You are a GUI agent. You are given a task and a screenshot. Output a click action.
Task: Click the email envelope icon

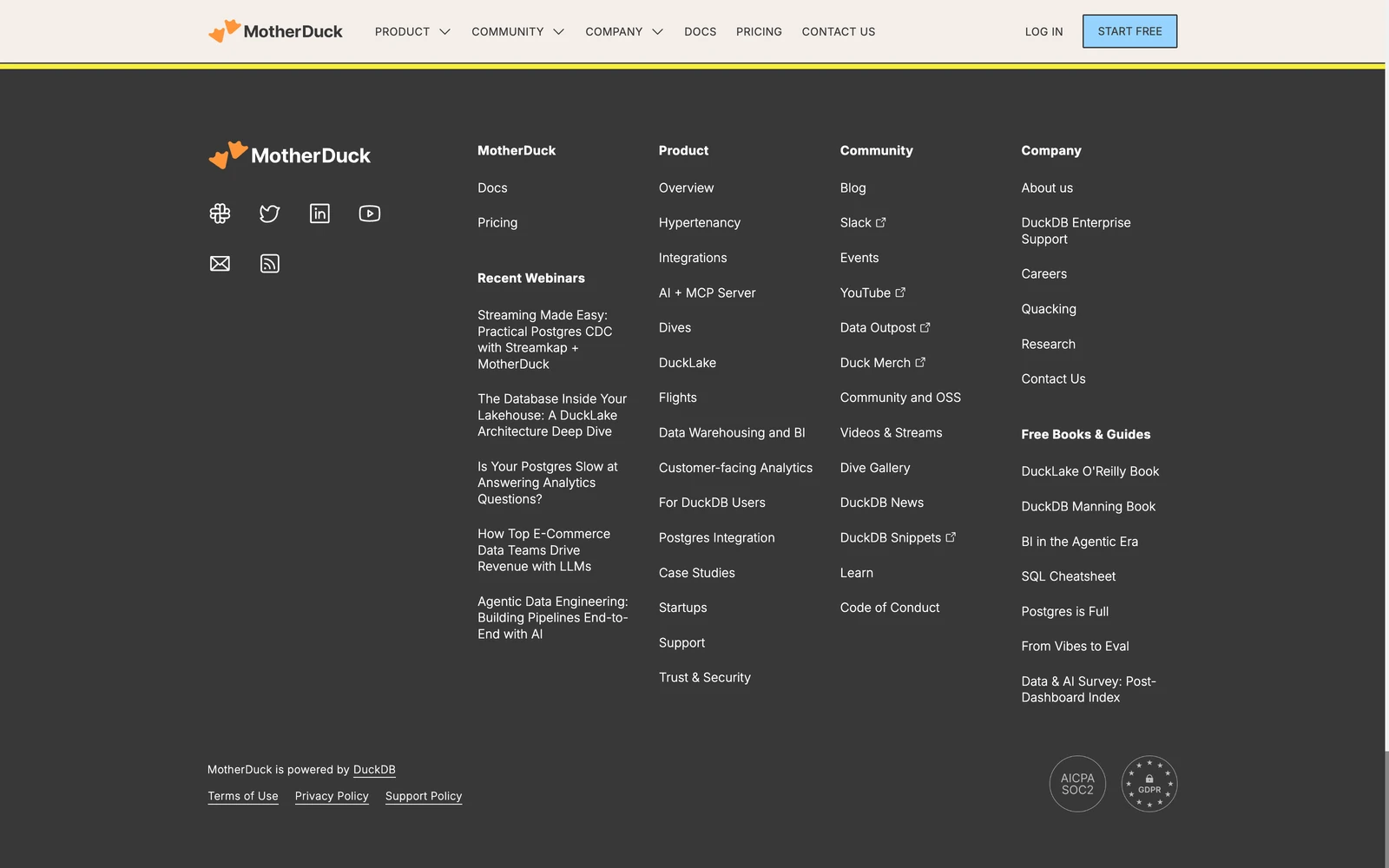pos(220,263)
